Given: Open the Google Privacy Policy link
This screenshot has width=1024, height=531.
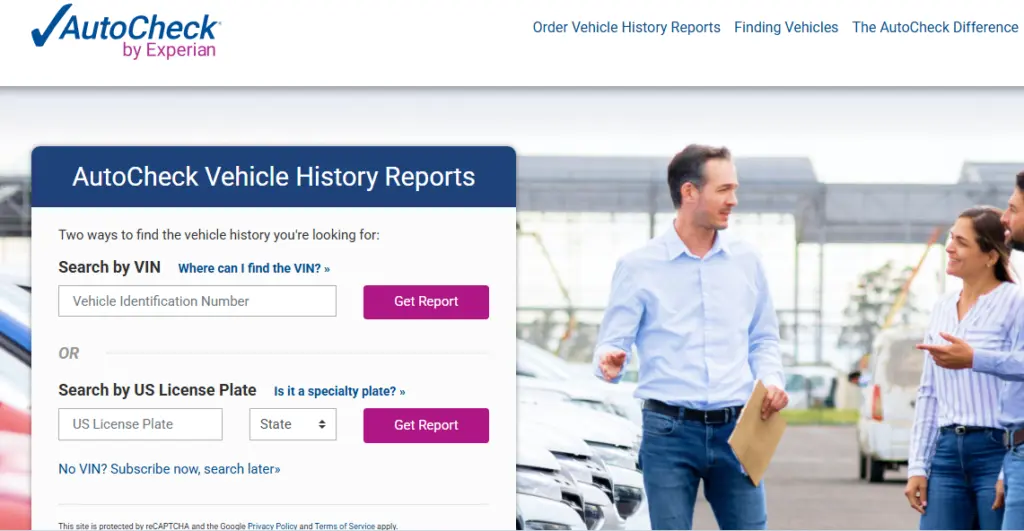Looking at the screenshot, I should pyautogui.click(x=272, y=526).
